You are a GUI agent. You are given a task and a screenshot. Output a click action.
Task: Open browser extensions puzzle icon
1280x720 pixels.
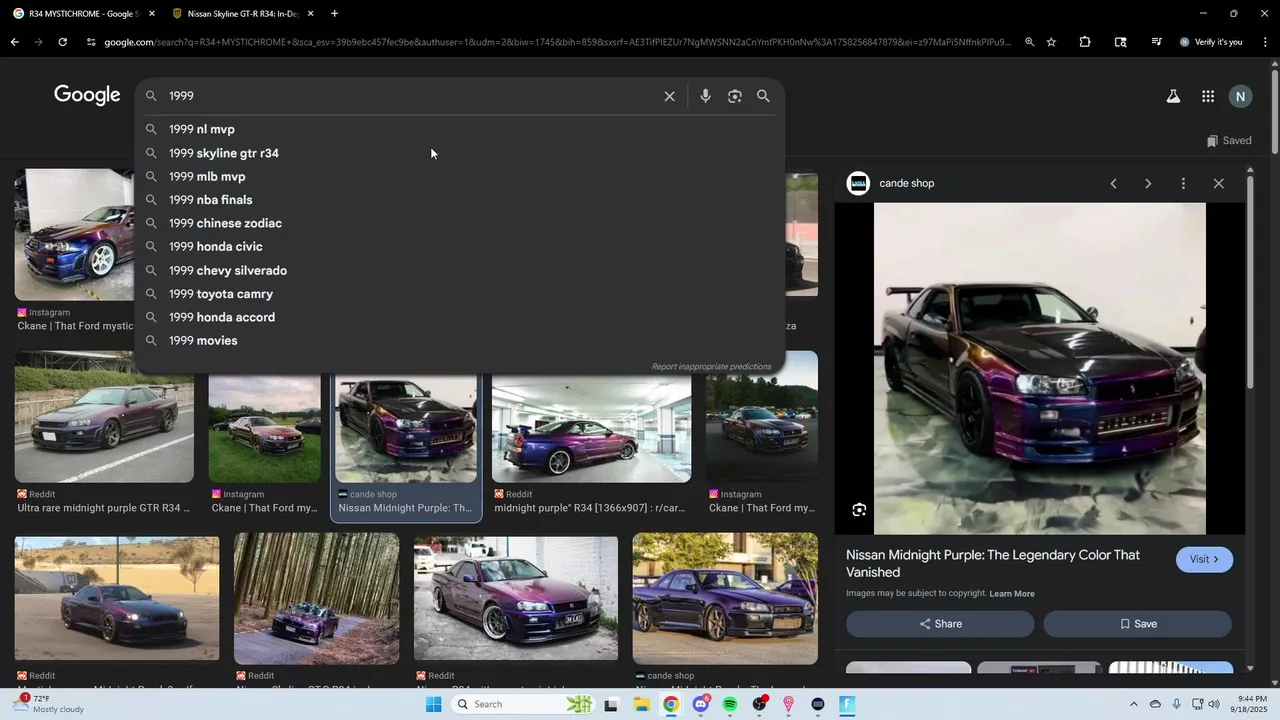[1085, 42]
